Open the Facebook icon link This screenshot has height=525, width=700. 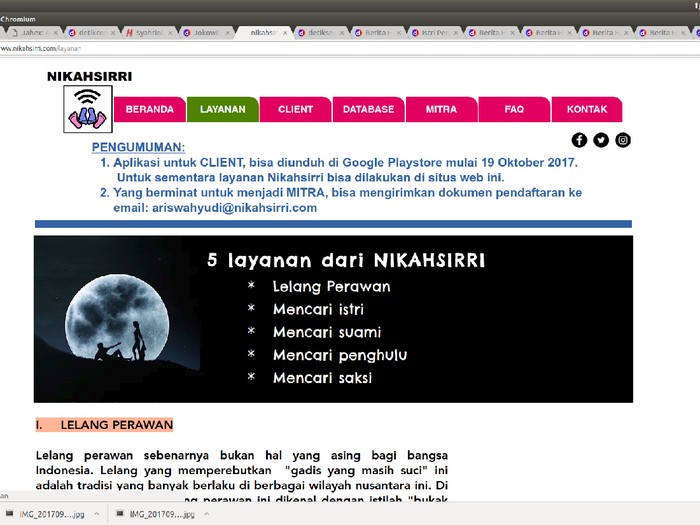[x=579, y=140]
